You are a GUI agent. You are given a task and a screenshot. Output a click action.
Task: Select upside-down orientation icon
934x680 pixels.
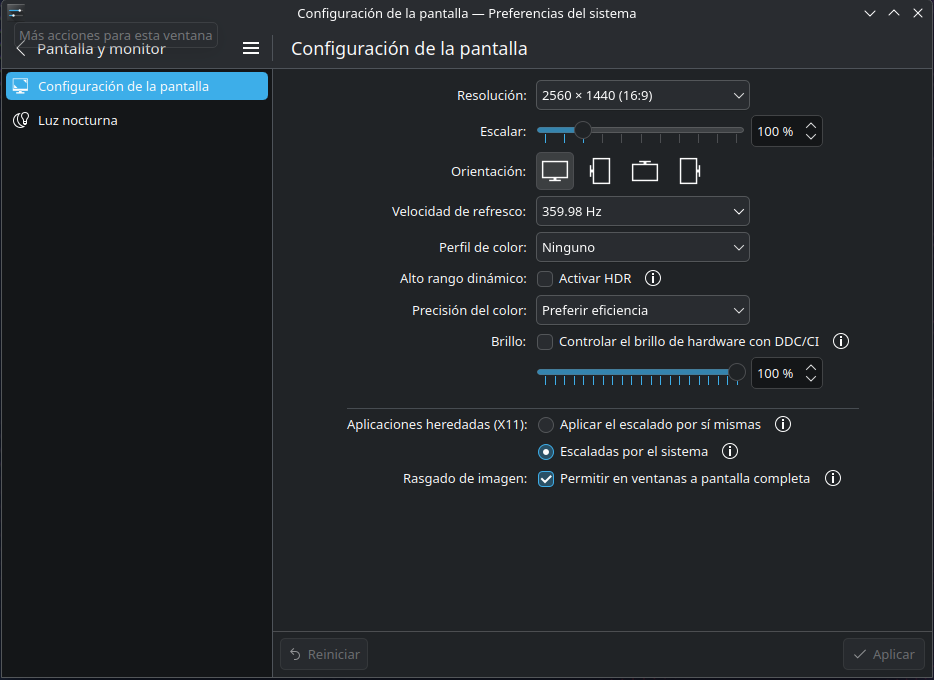645,171
